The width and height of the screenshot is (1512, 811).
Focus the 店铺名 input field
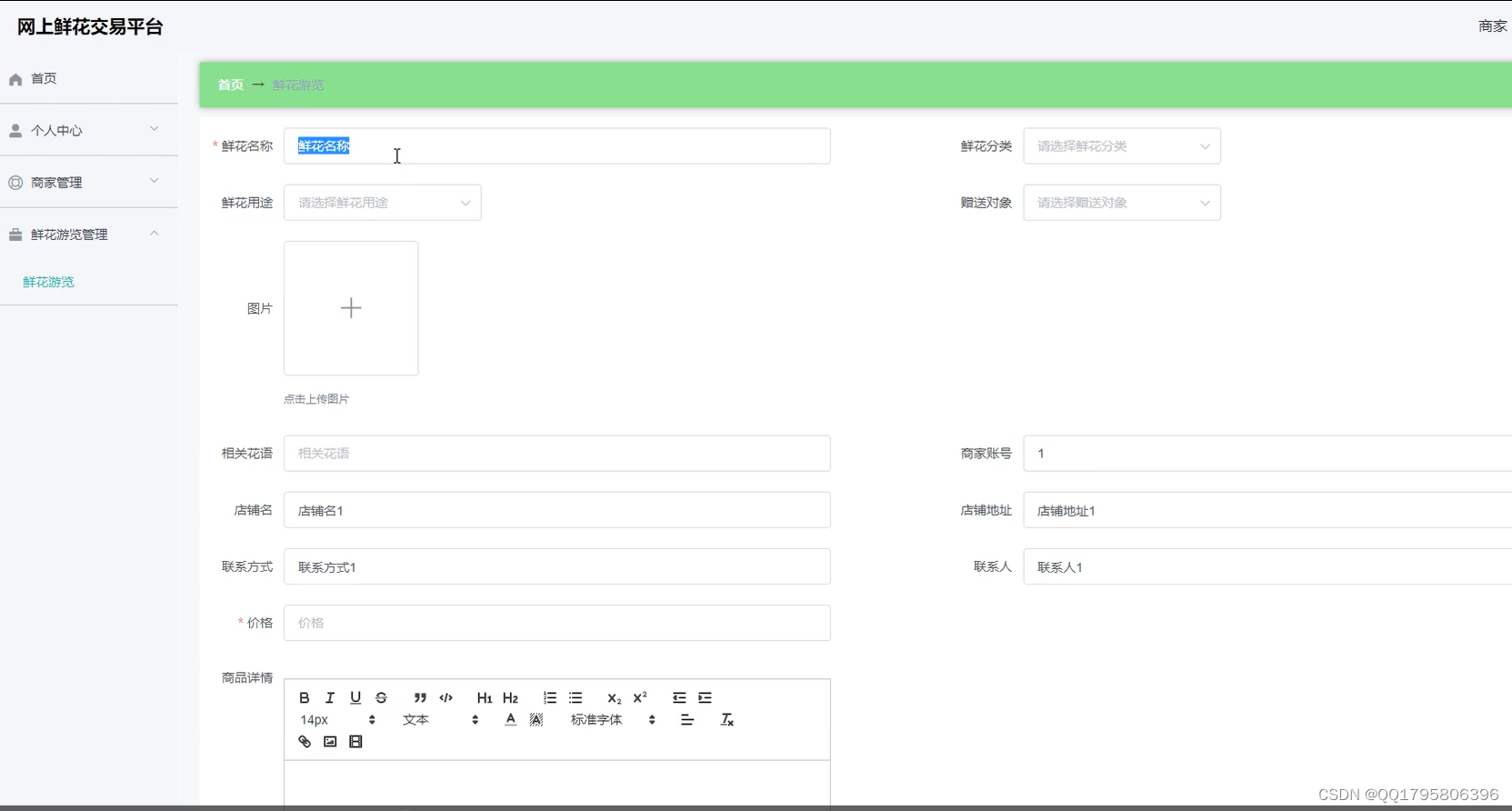(557, 510)
